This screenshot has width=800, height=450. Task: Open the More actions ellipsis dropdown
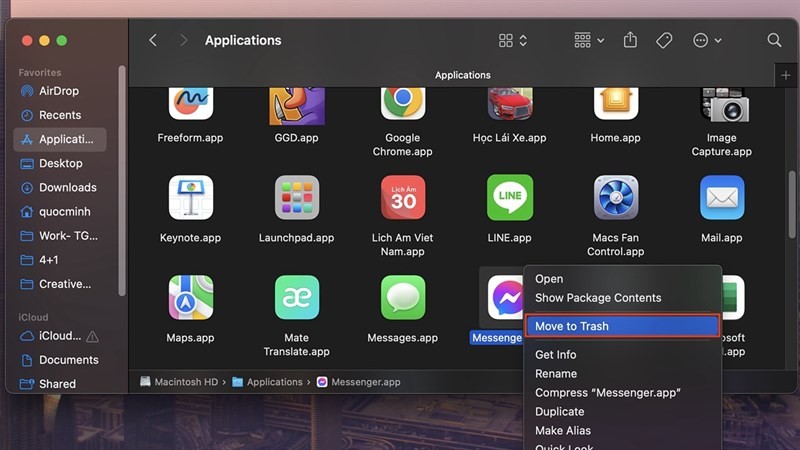point(706,40)
